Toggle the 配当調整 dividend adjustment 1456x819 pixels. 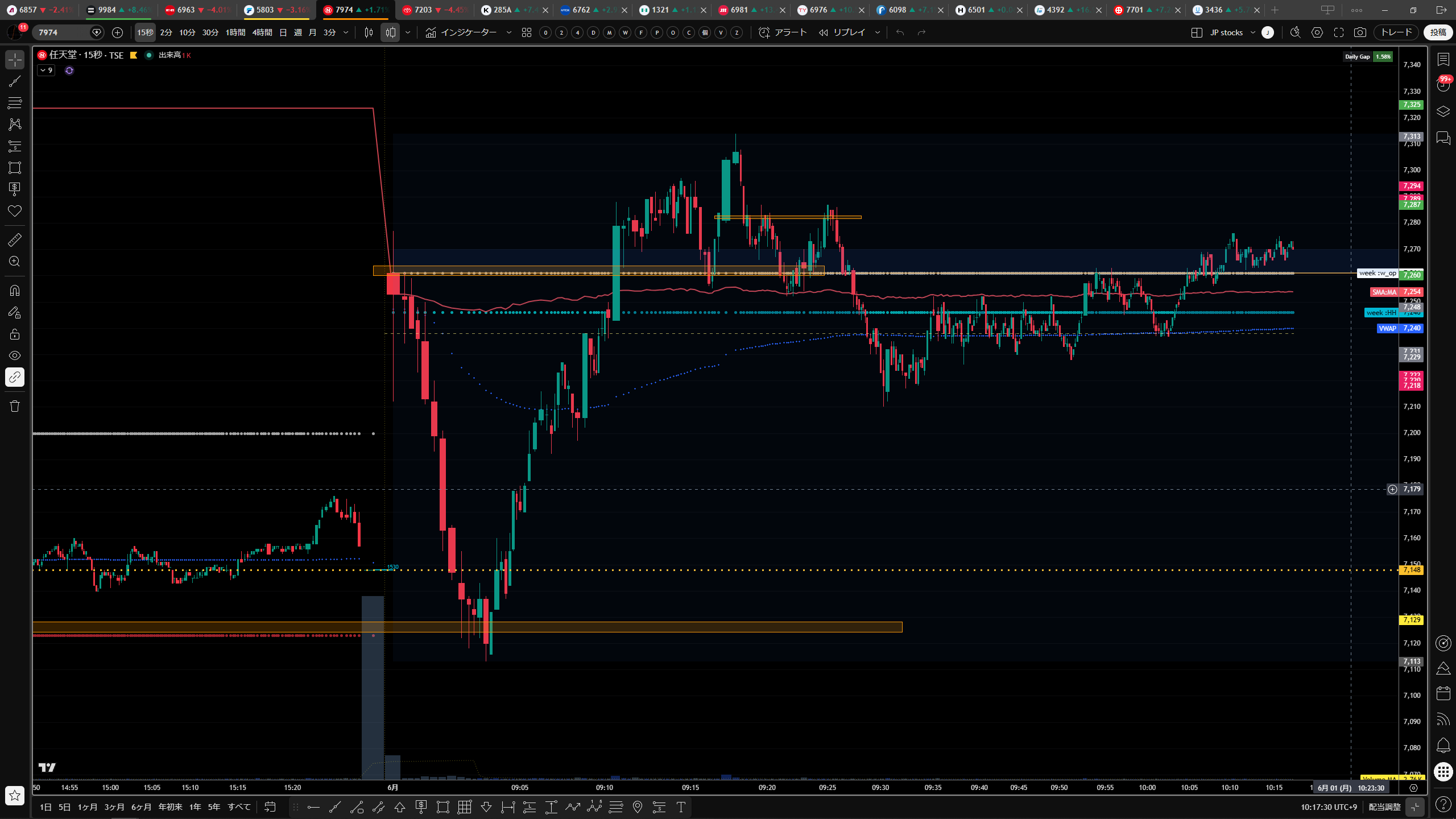(x=1384, y=807)
